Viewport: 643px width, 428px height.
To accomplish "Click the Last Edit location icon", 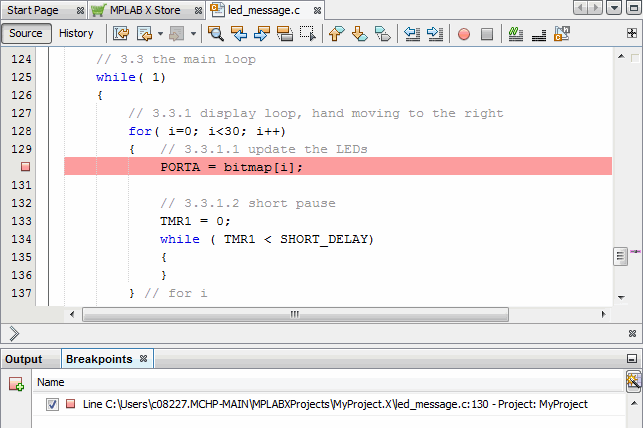I will point(120,33).
